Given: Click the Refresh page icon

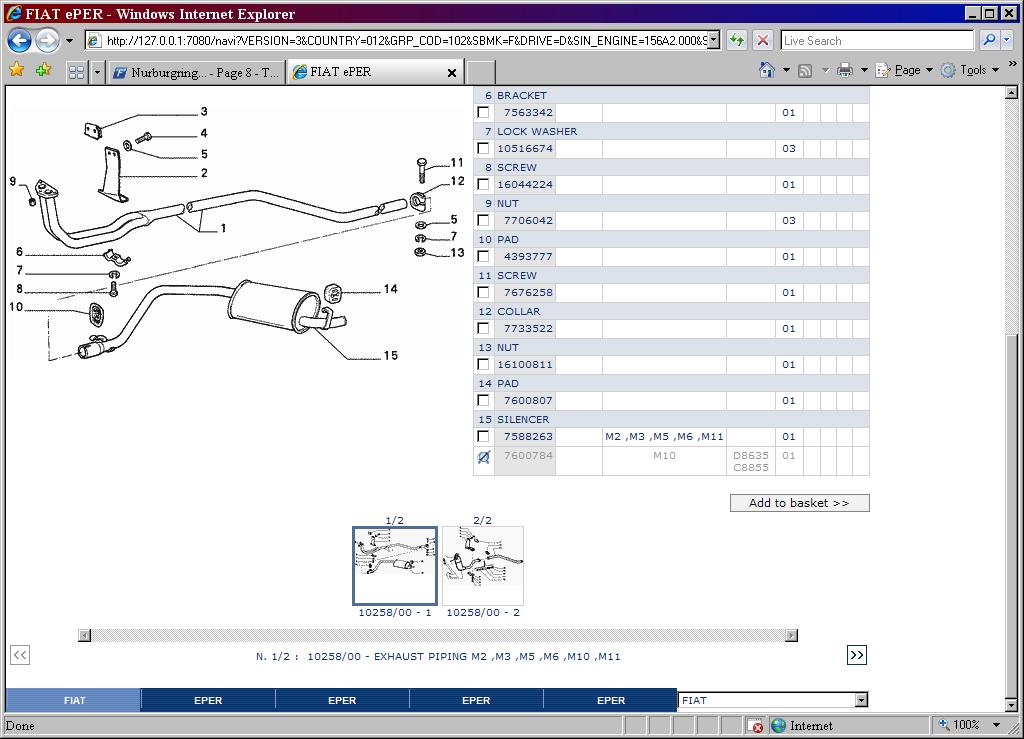Looking at the screenshot, I should pyautogui.click(x=737, y=40).
